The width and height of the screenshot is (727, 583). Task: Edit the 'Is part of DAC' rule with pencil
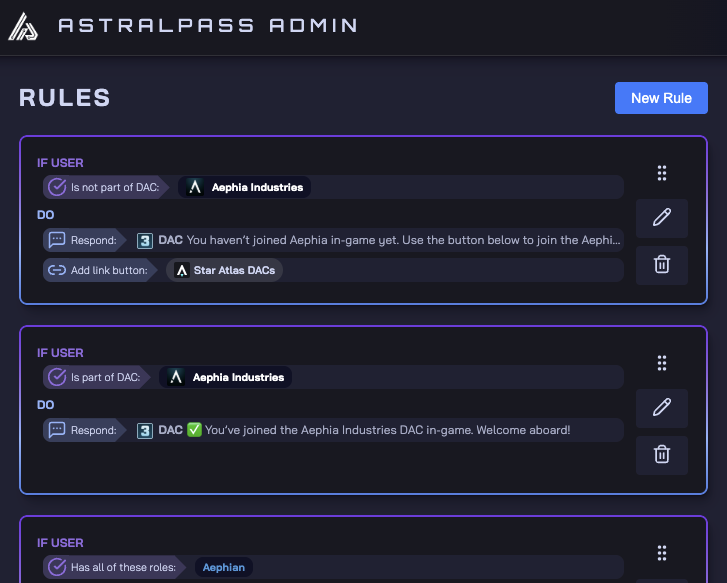pyautogui.click(x=662, y=408)
